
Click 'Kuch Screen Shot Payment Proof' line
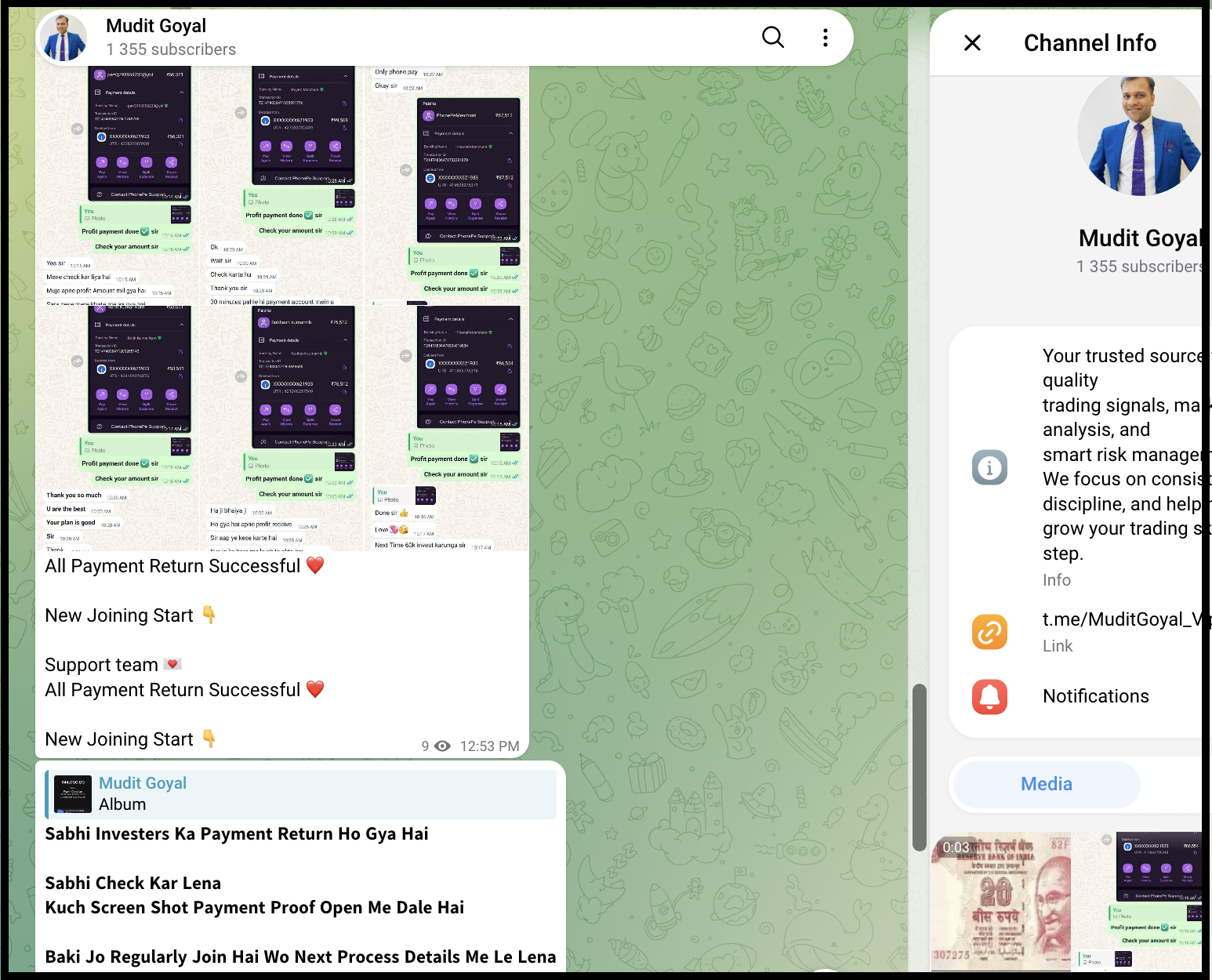pyautogui.click(x=255, y=907)
